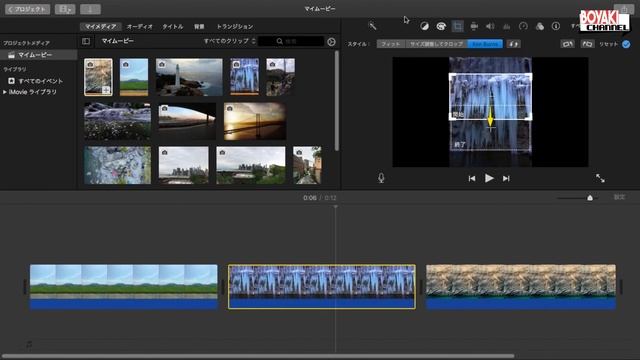
Task: Click the voiceover microphone icon
Action: click(x=381, y=178)
